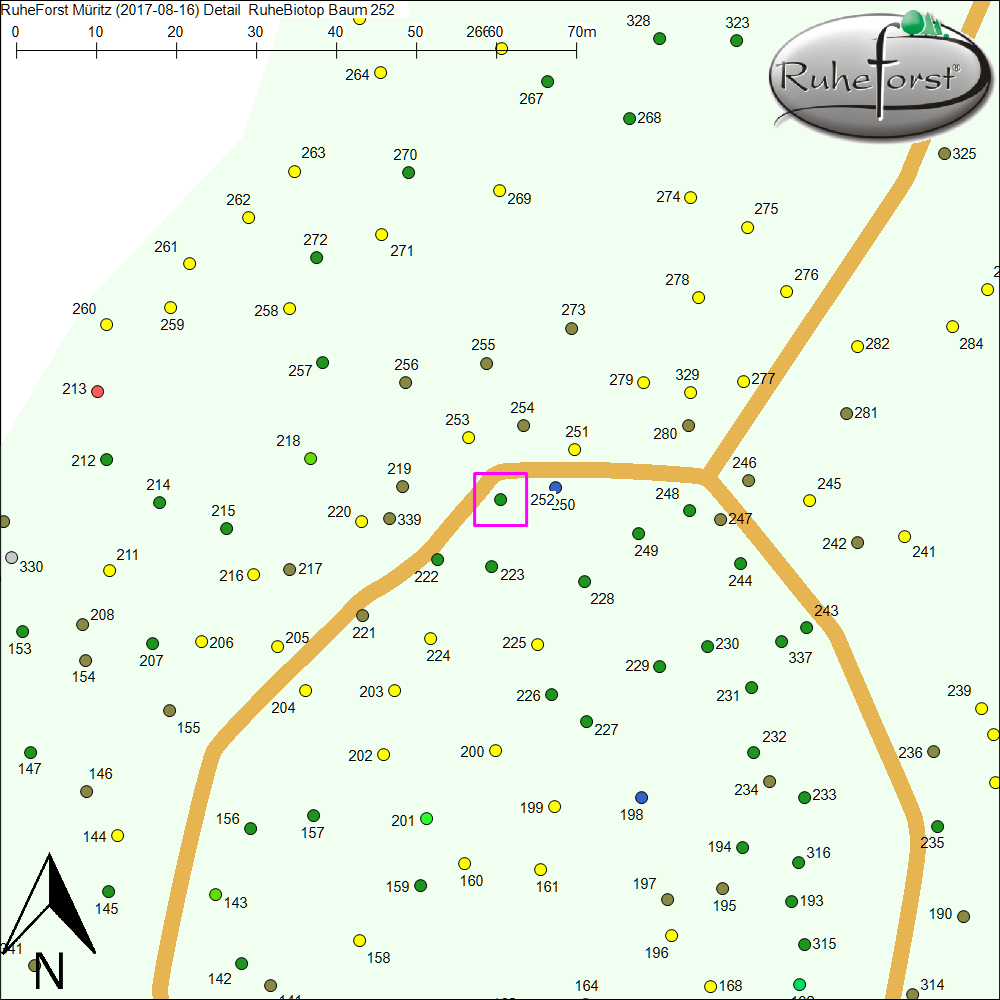Click the light green marker 201
Image resolution: width=1000 pixels, height=1000 pixels.
pyautogui.click(x=427, y=819)
